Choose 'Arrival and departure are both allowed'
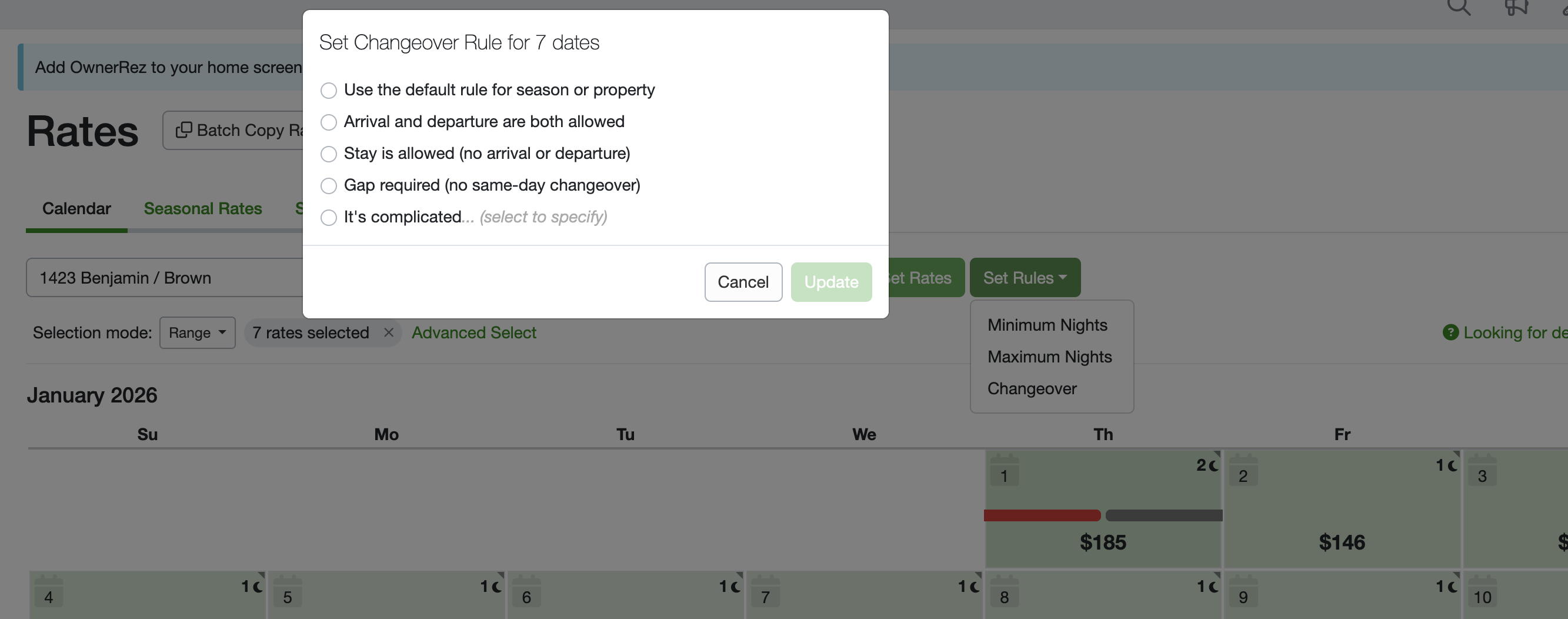This screenshot has width=1568, height=619. [329, 122]
